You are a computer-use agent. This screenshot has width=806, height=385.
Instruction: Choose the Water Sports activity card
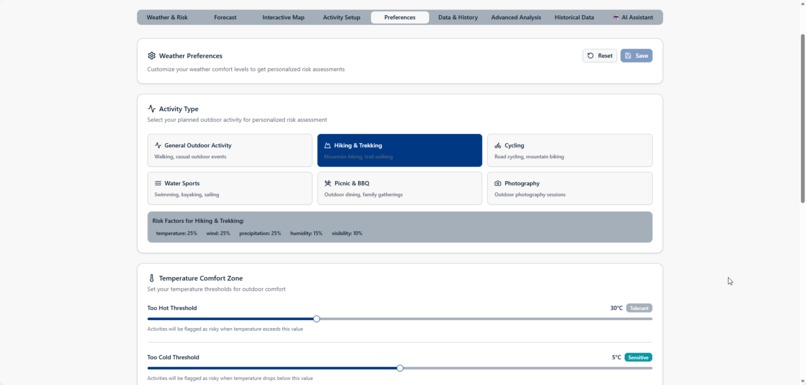click(230, 188)
